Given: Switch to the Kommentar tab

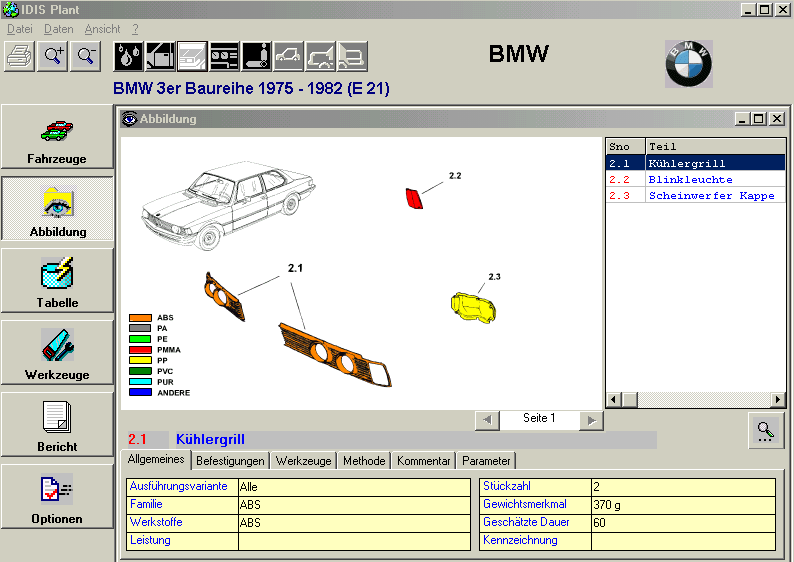Looking at the screenshot, I should click(x=423, y=461).
